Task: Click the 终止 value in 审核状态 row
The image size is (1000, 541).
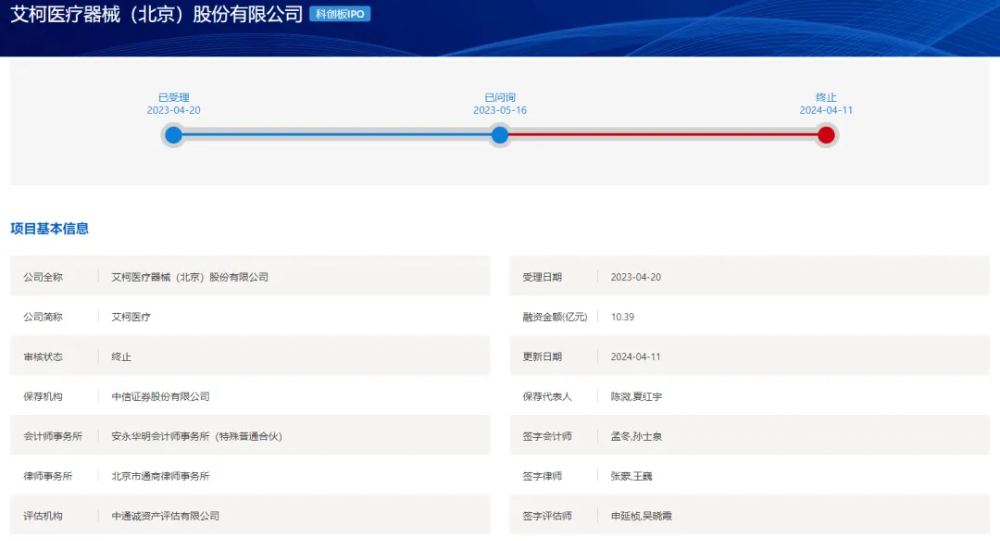Action: point(121,357)
